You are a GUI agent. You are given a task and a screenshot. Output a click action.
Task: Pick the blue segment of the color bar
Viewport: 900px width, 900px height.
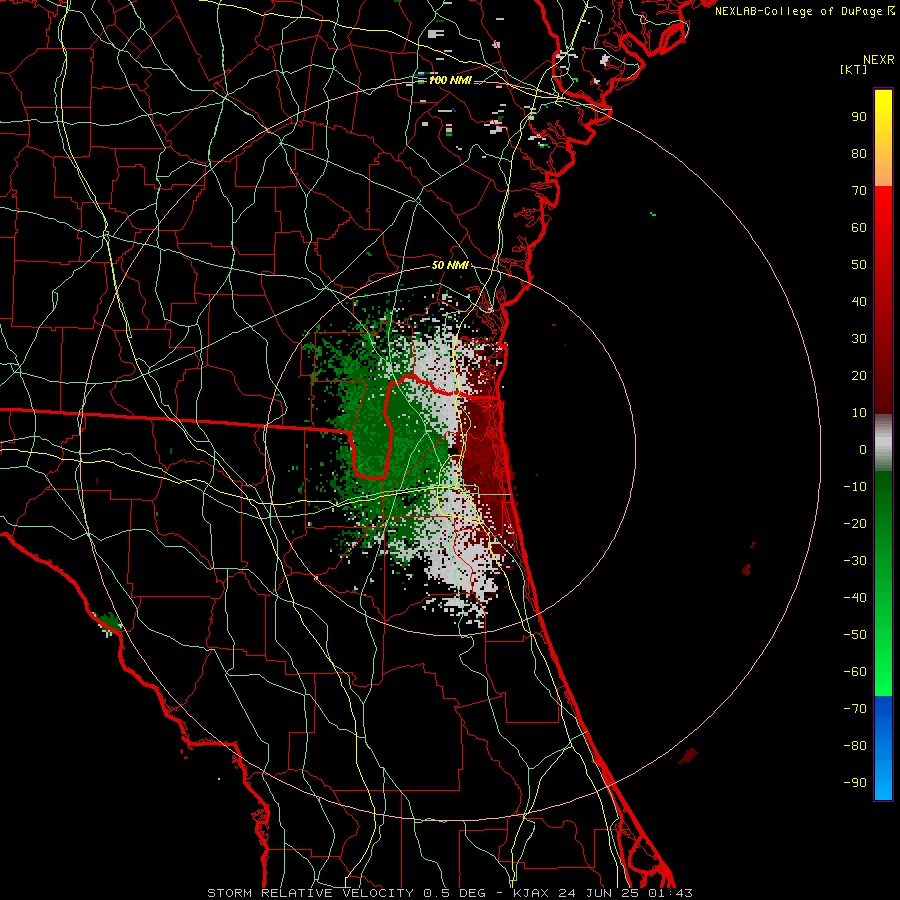[x=883, y=748]
